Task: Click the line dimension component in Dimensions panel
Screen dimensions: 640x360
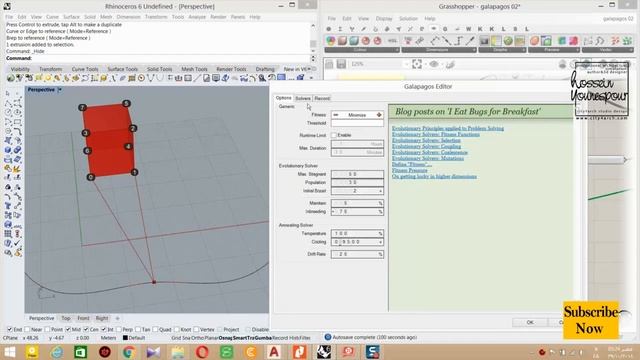Action: (447, 40)
